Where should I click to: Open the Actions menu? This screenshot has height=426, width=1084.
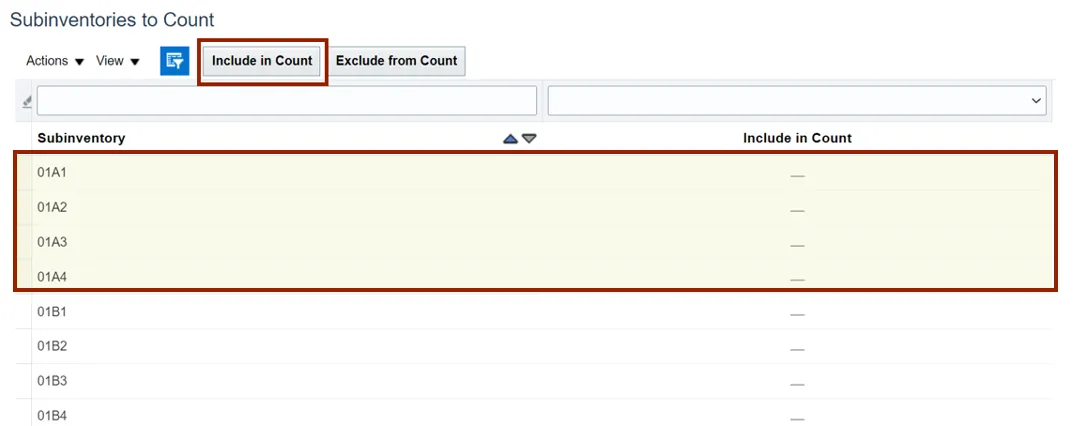pyautogui.click(x=55, y=61)
